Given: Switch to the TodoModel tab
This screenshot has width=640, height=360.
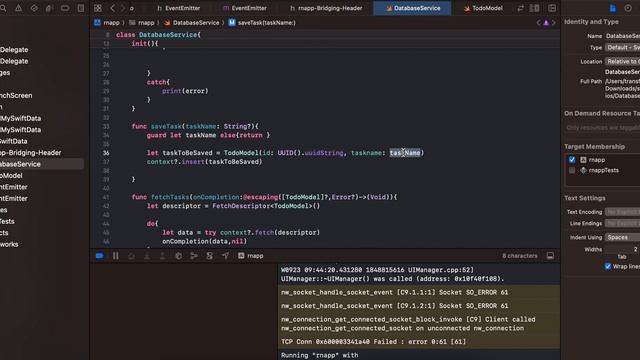Looking at the screenshot, I should click(483, 8).
